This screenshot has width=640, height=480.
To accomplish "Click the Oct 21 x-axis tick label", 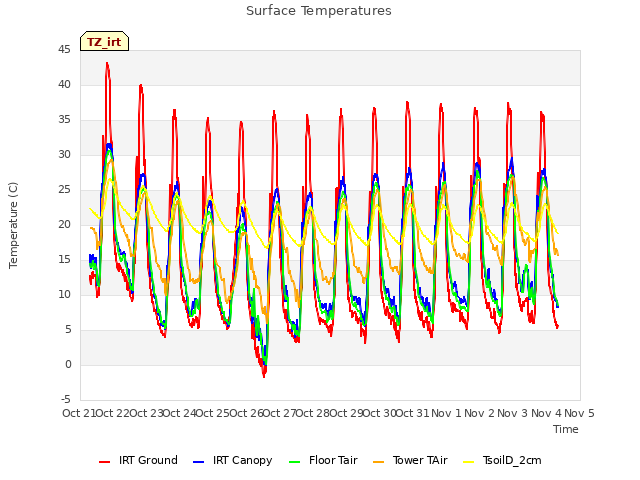I will 79,413.
